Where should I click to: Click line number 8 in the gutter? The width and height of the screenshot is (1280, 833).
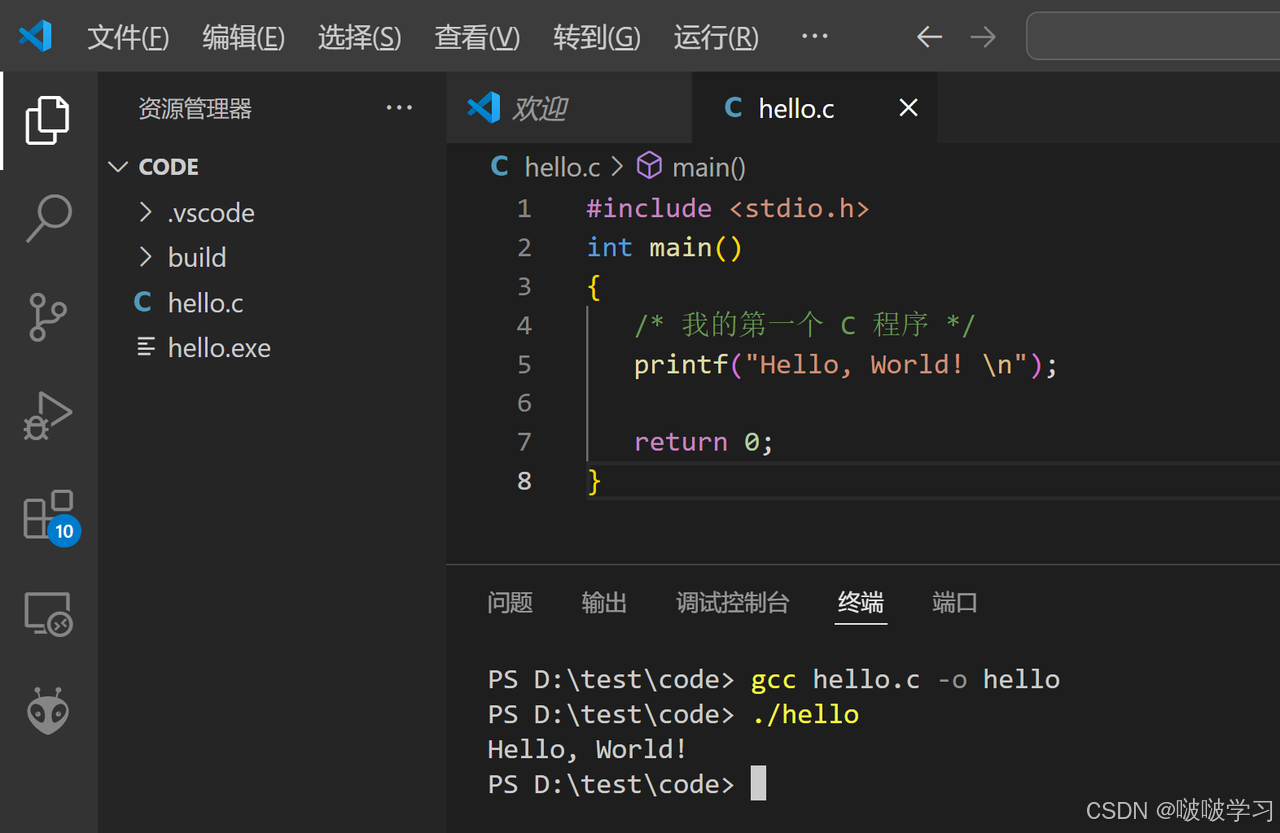tap(524, 481)
